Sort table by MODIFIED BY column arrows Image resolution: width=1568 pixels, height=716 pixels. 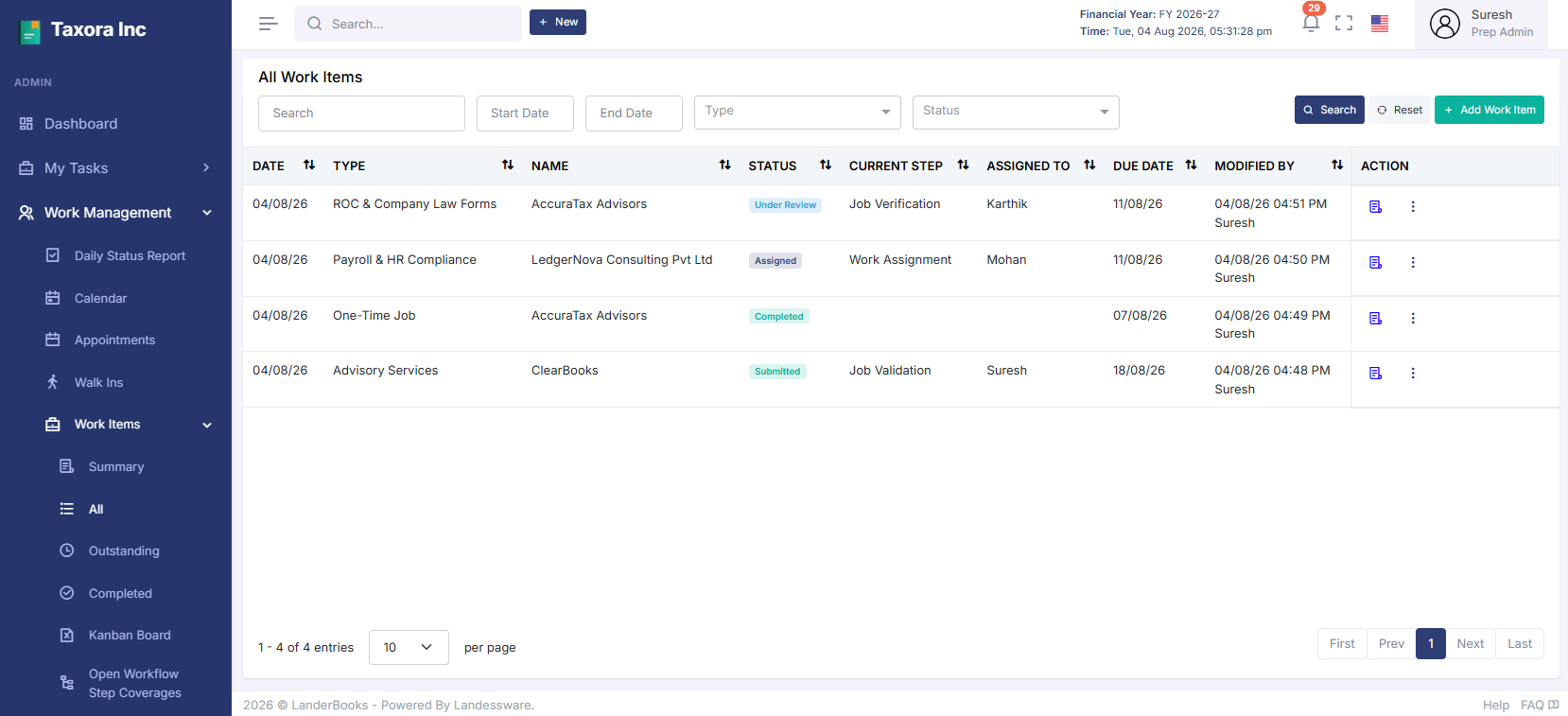(x=1337, y=165)
